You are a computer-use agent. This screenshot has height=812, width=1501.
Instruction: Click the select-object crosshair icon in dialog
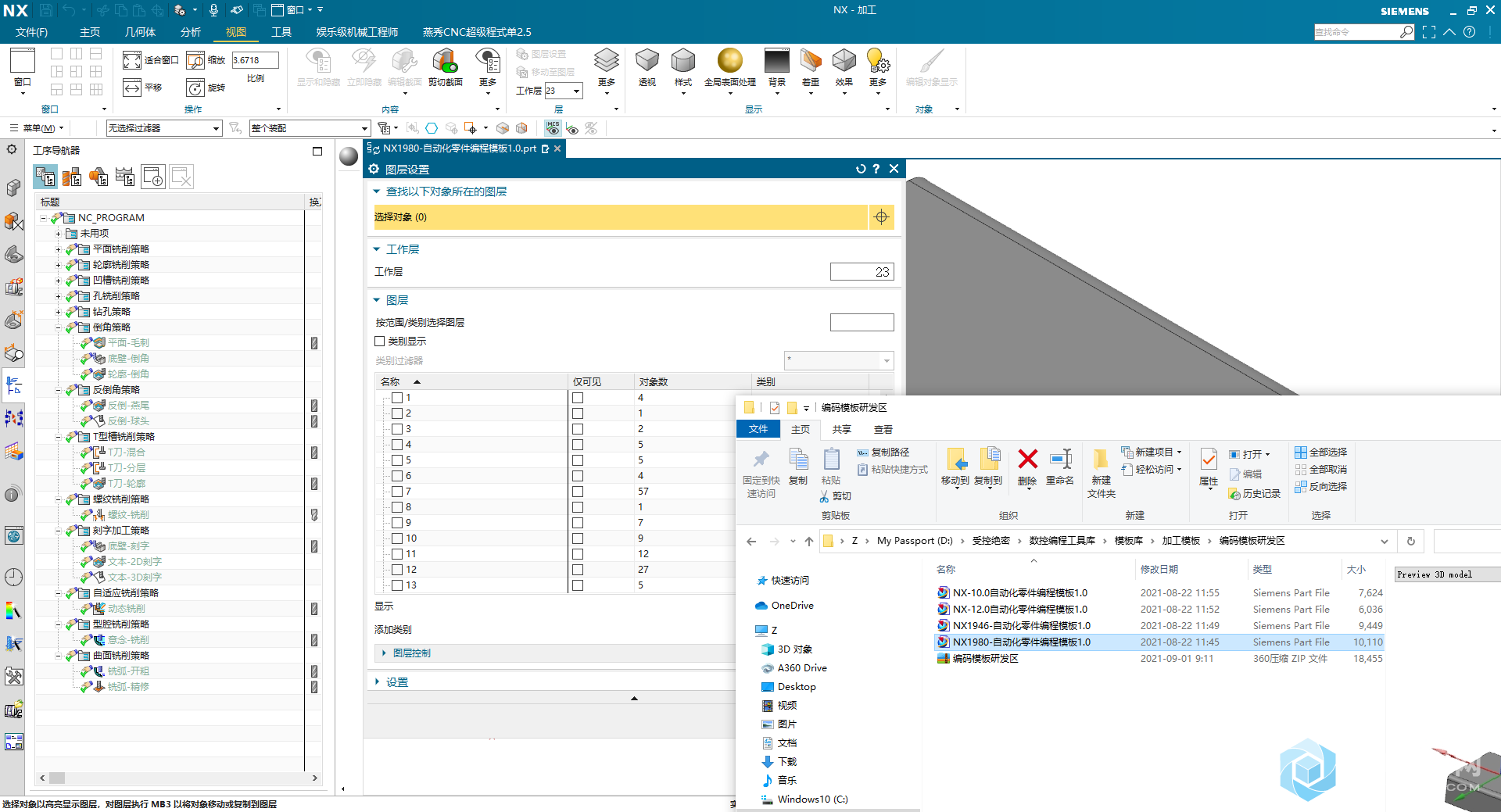point(881,217)
